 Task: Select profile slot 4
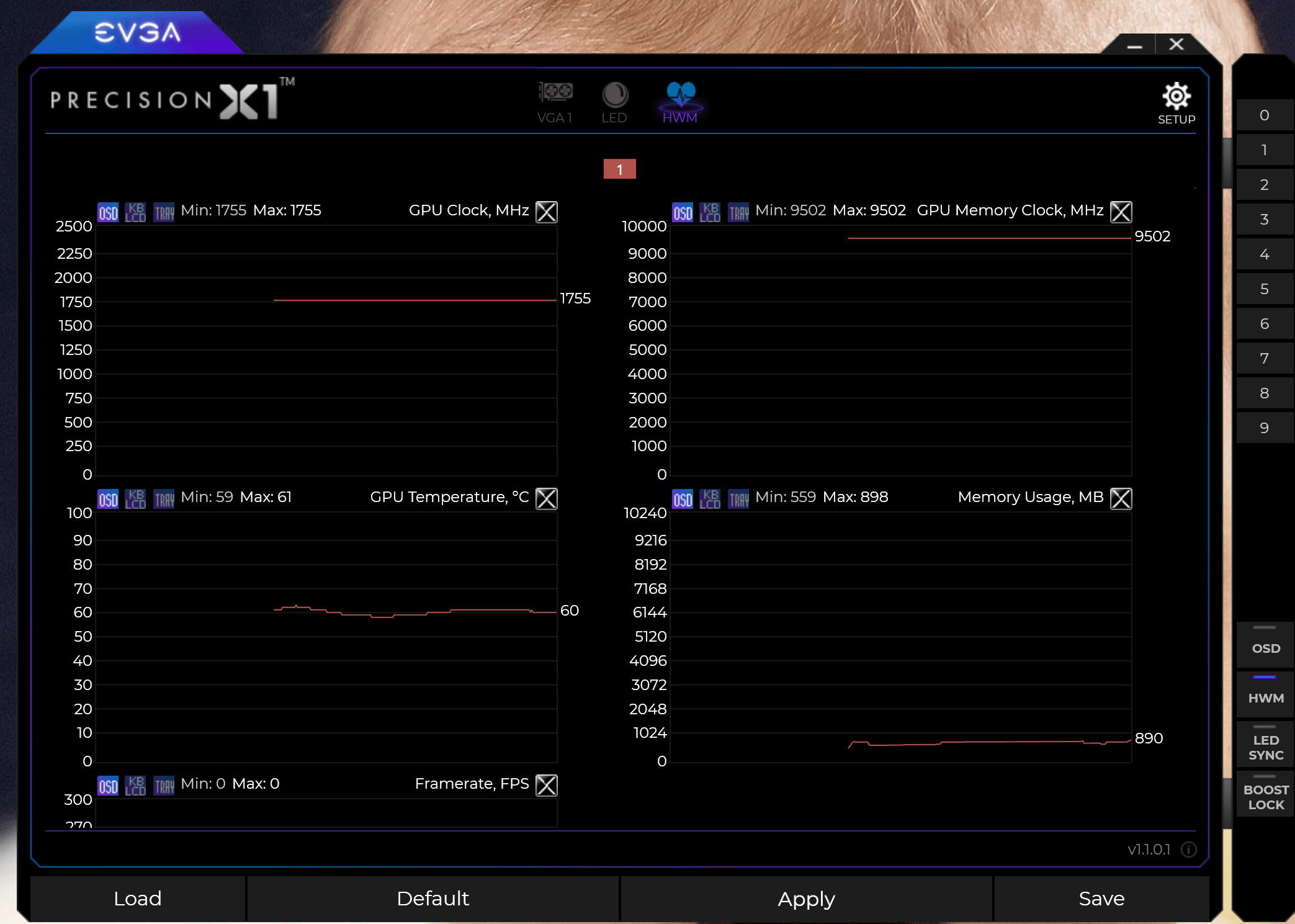[1264, 254]
